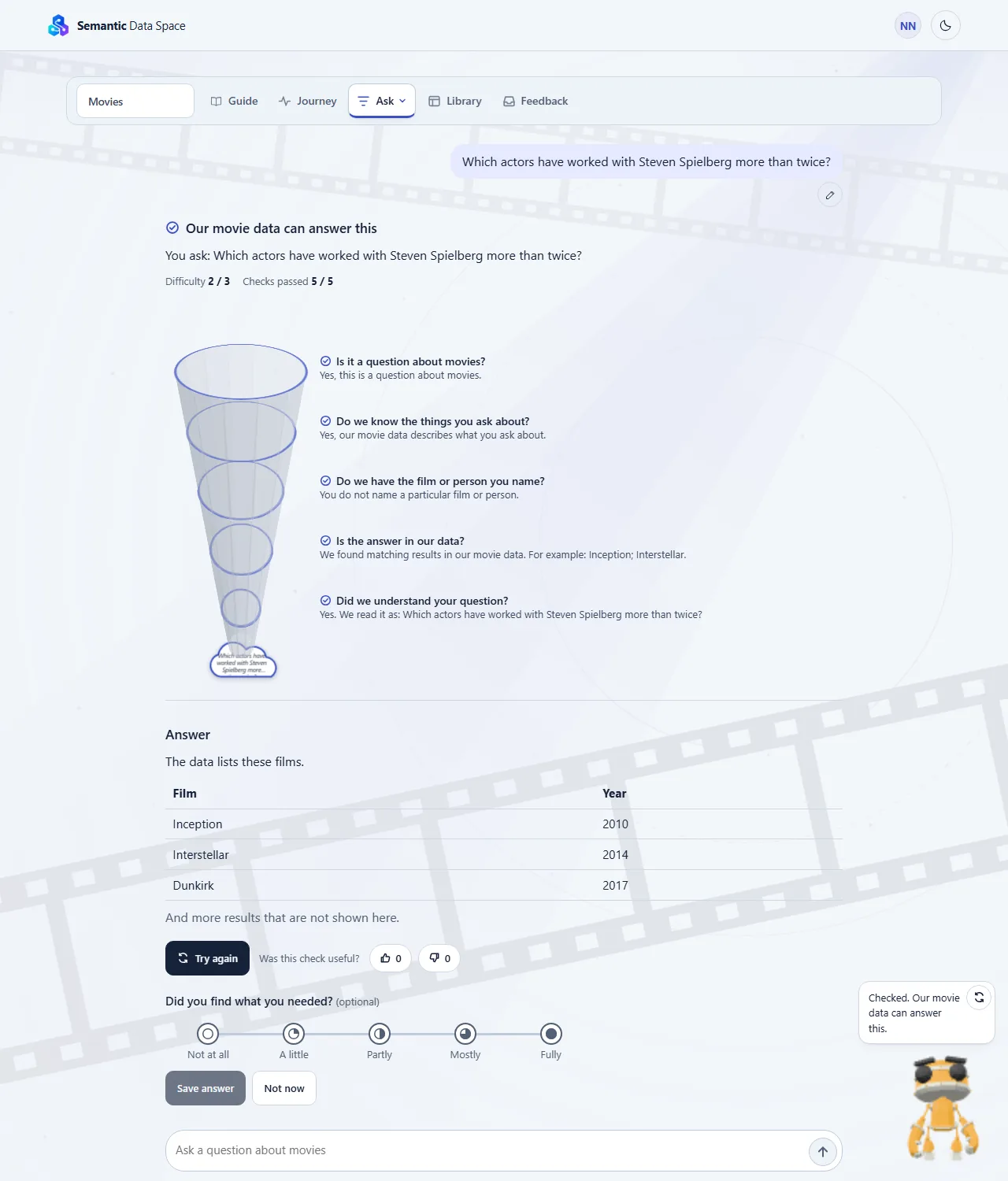Click the Try again button

coord(207,958)
